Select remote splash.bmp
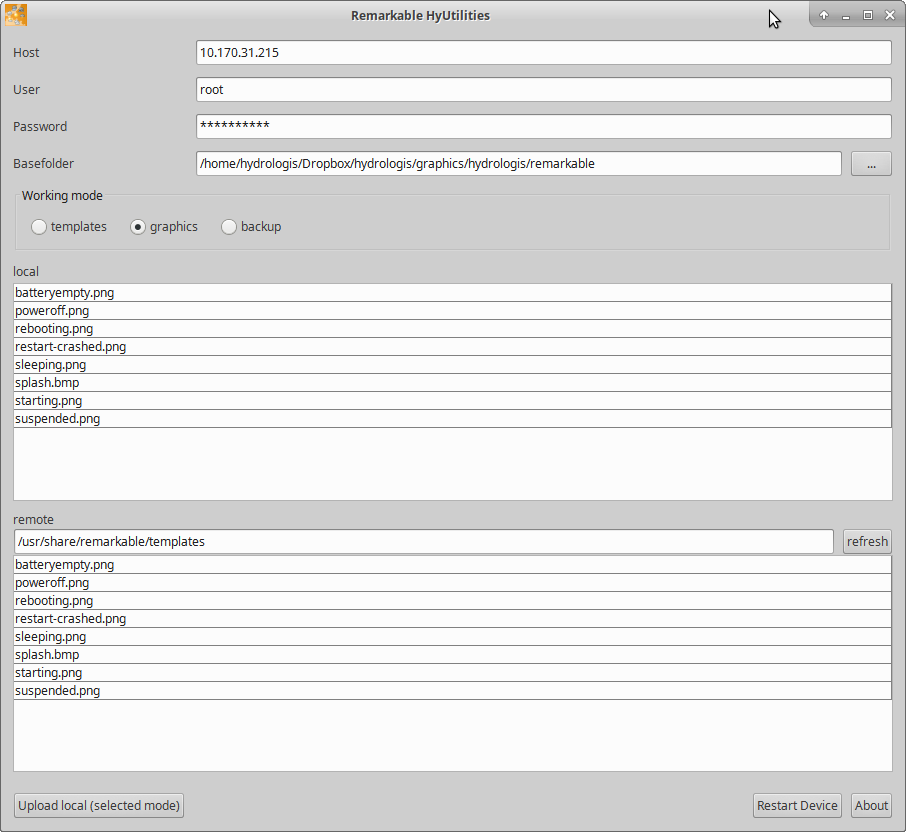Screen dimensions: 906x832 coord(452,655)
